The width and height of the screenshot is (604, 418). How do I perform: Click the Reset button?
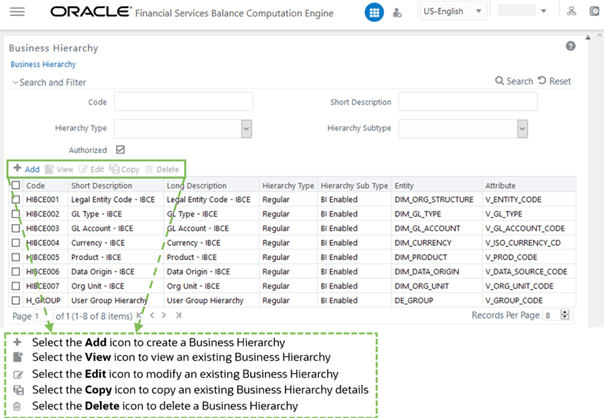(x=554, y=81)
